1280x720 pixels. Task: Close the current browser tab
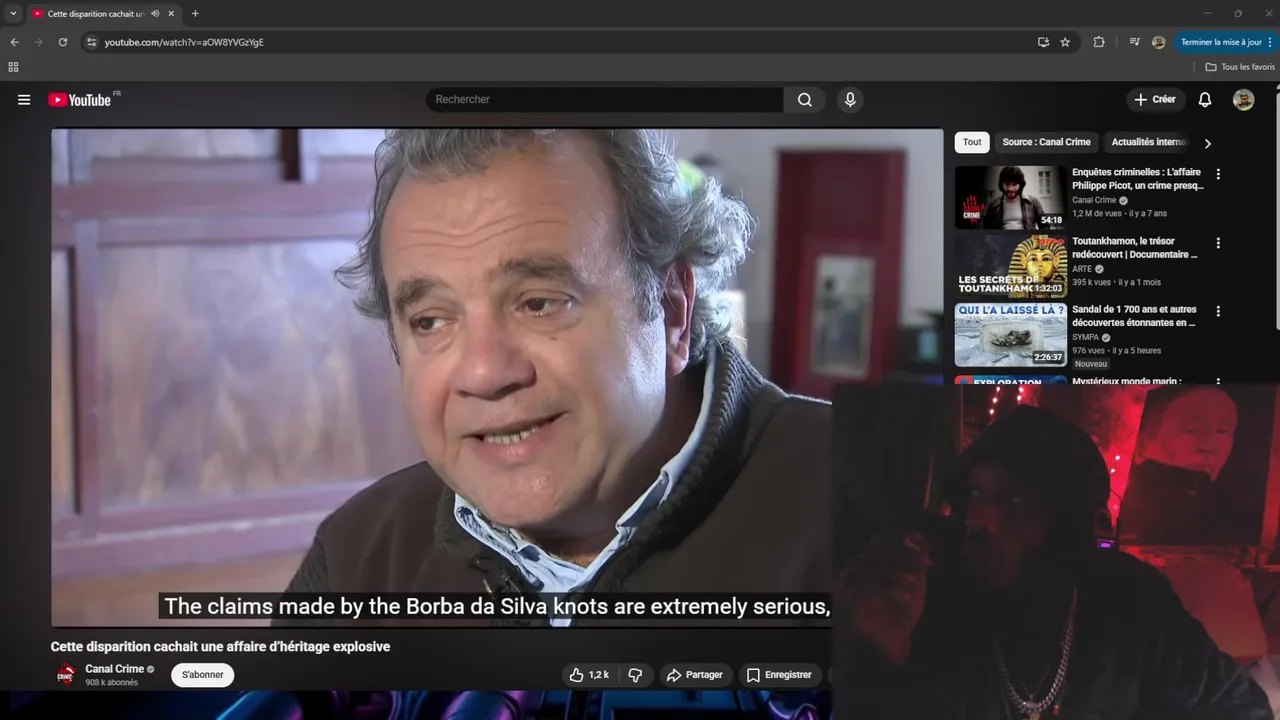pyautogui.click(x=171, y=14)
